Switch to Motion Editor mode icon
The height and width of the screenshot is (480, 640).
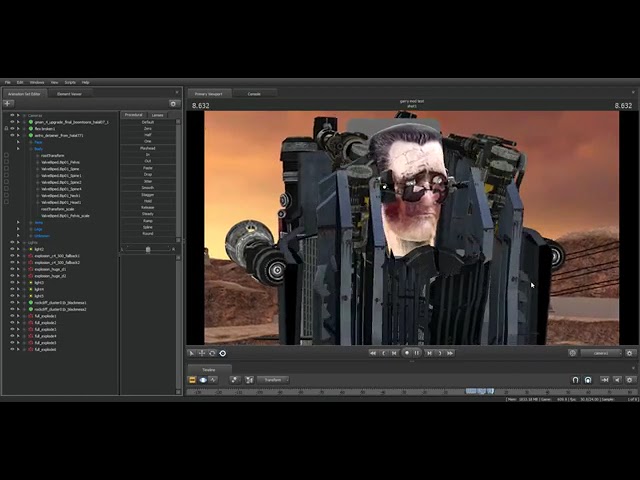[x=203, y=380]
